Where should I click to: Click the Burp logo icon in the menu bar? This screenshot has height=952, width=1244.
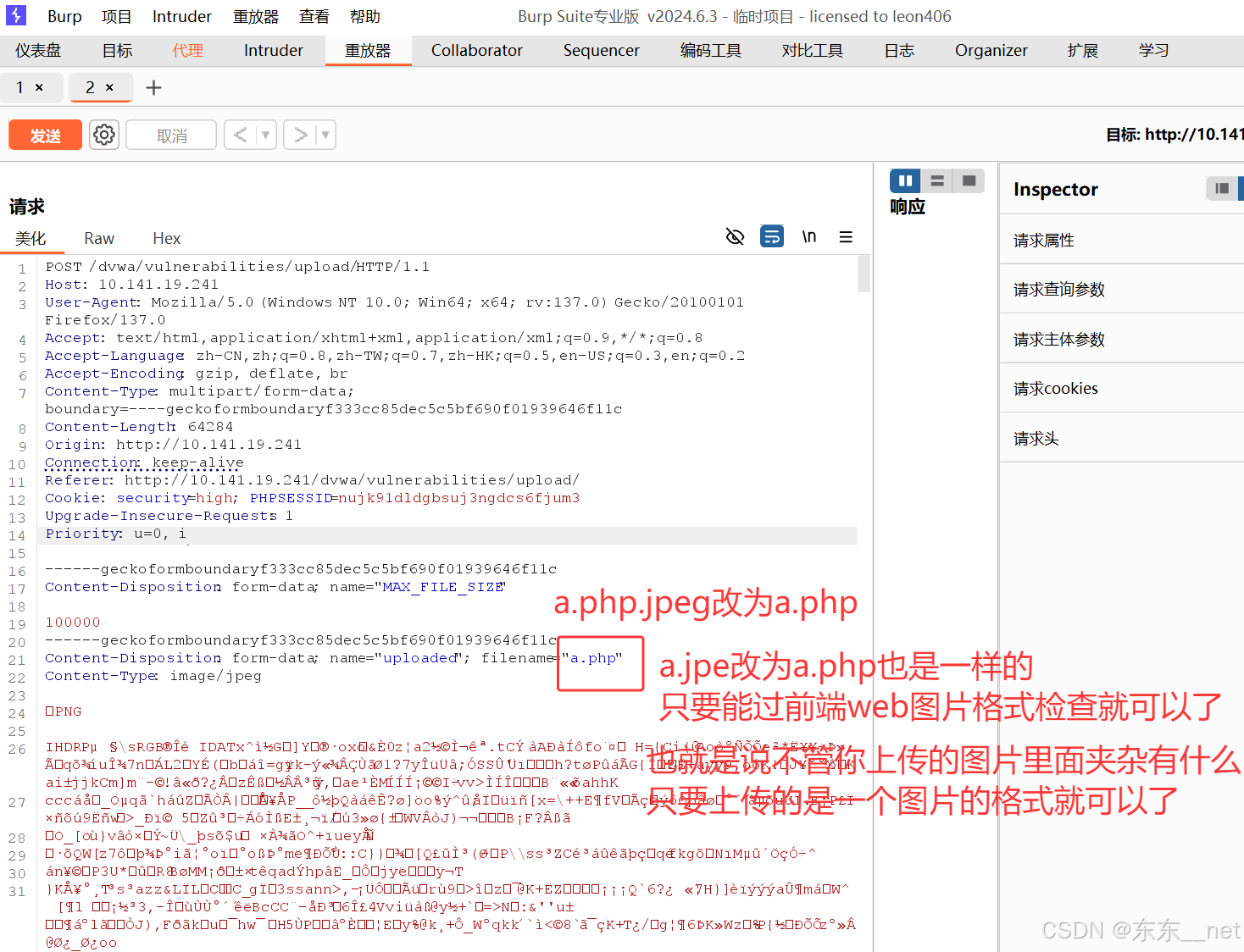(16, 15)
